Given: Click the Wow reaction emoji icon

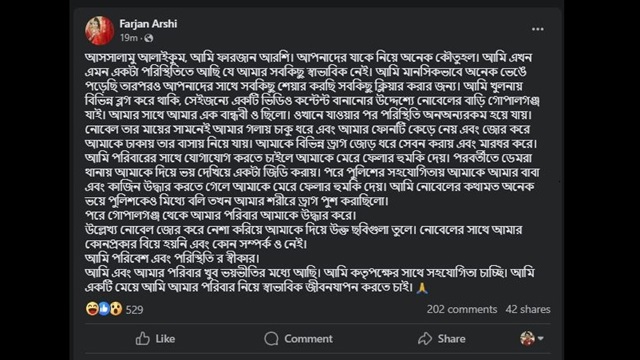Looking at the screenshot, I should tap(116, 309).
